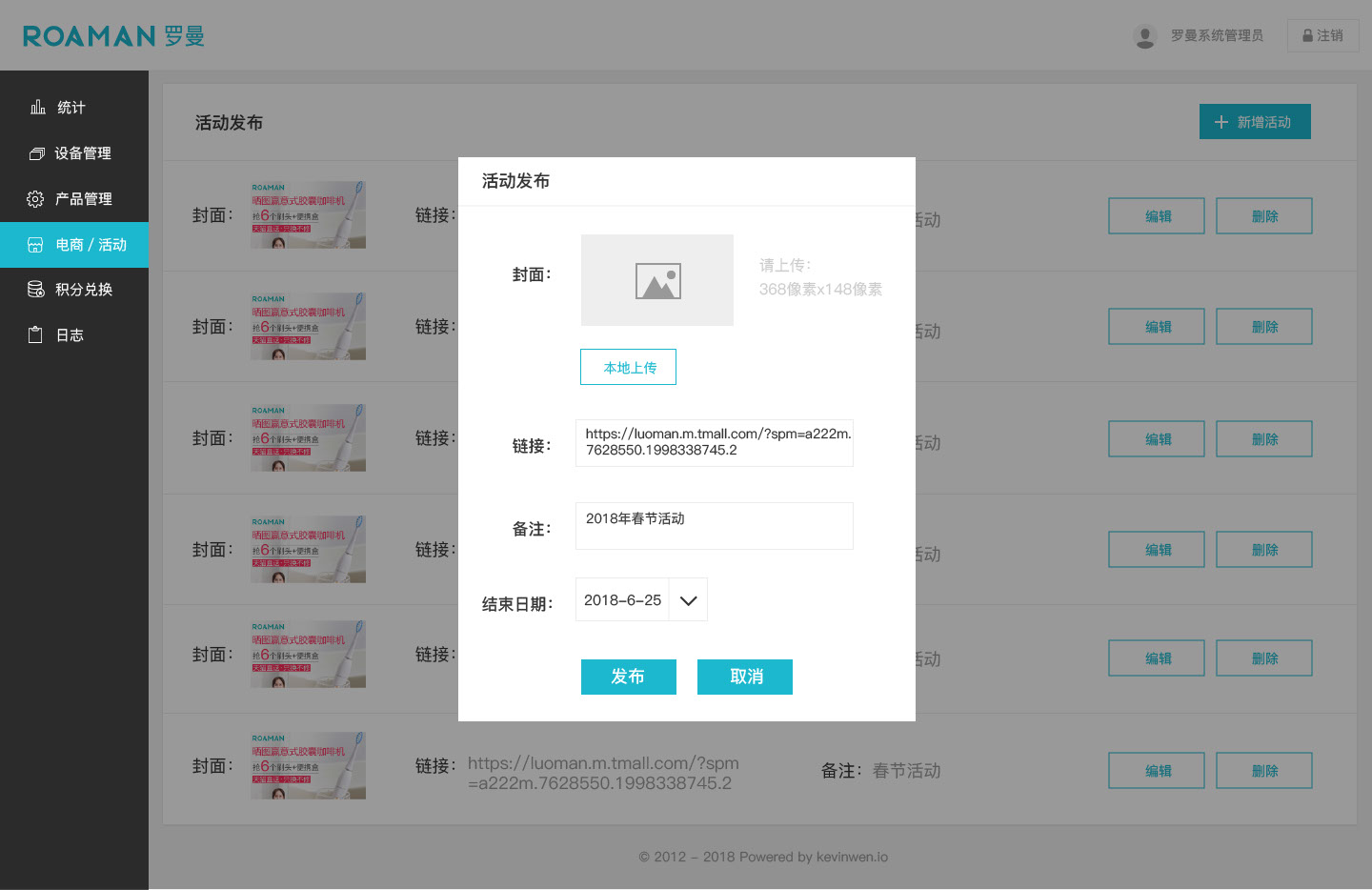This screenshot has width=1372, height=890.
Task: Click the log clipboard icon
Action: (x=35, y=335)
